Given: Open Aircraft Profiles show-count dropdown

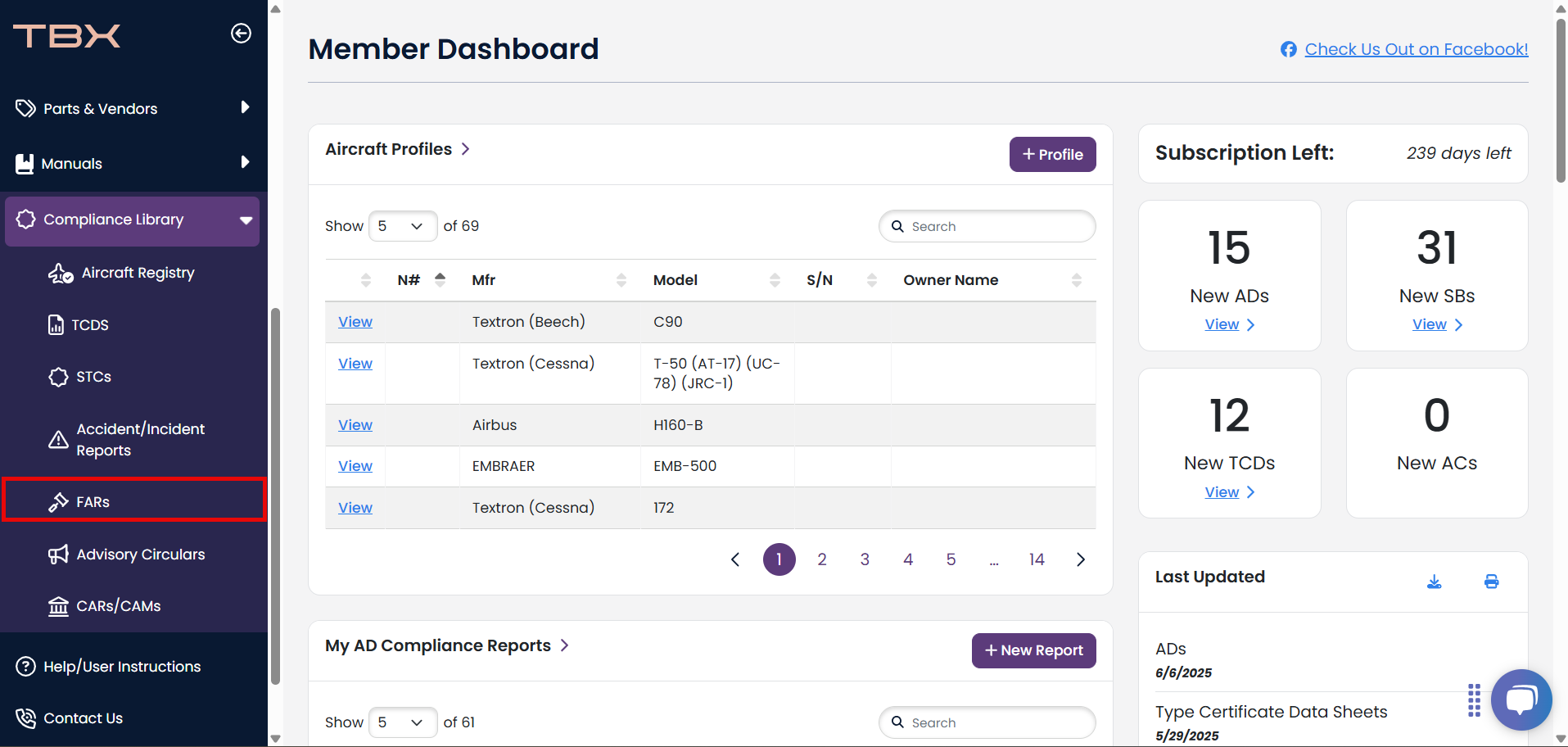Looking at the screenshot, I should [x=403, y=226].
